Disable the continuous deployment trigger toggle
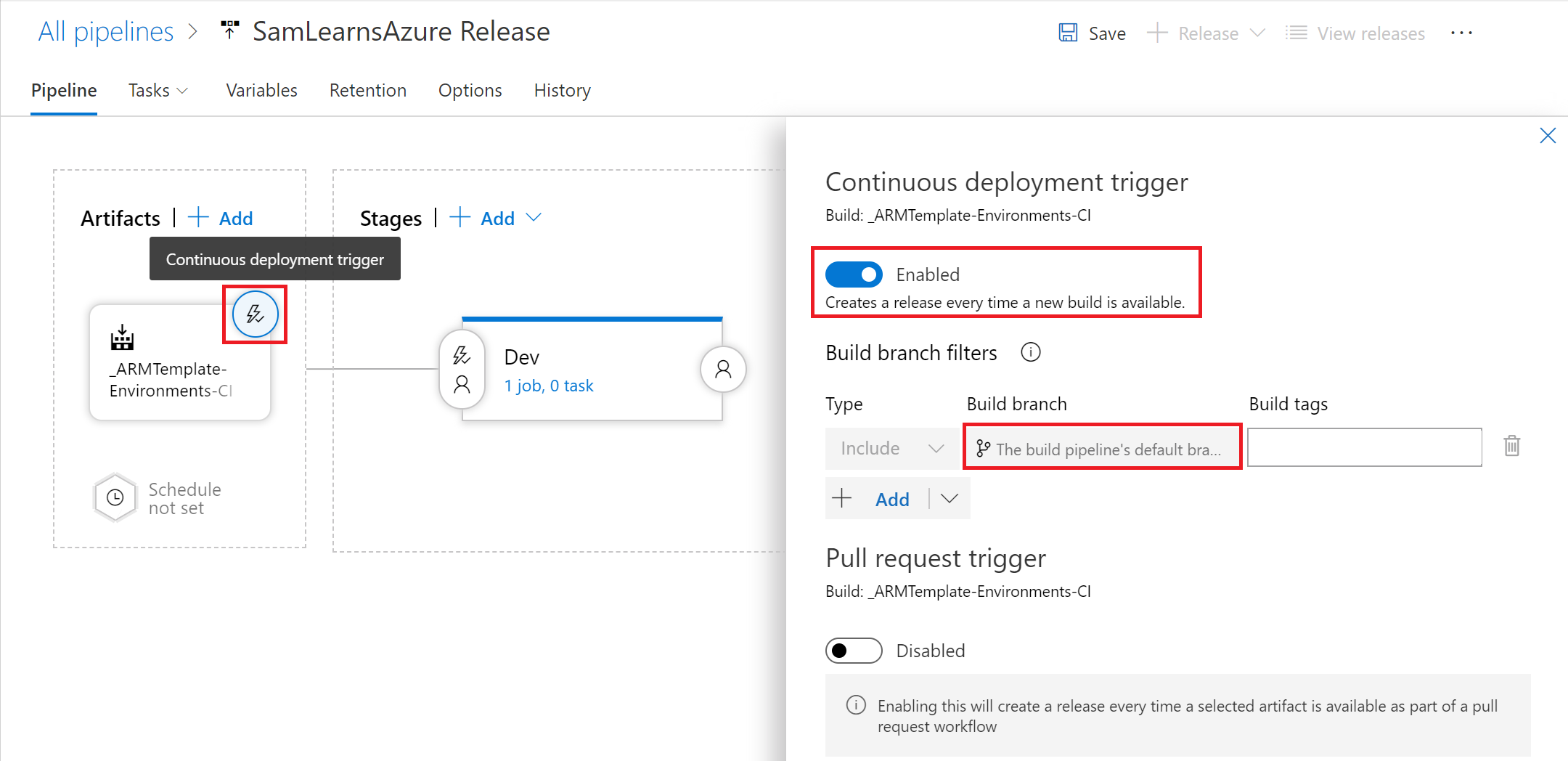Viewport: 1568px width, 761px height. point(854,275)
